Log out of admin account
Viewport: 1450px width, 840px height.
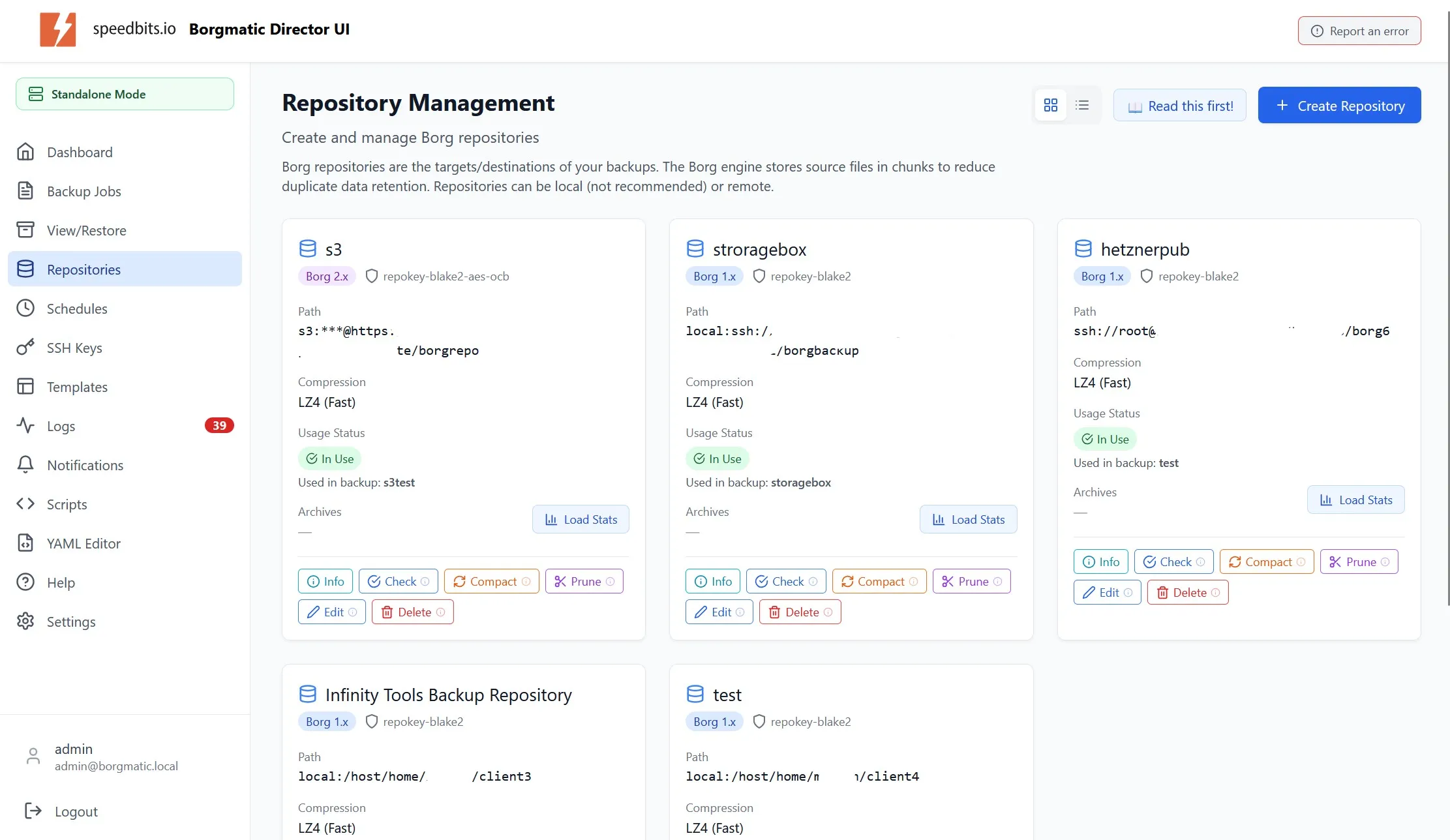click(x=61, y=811)
